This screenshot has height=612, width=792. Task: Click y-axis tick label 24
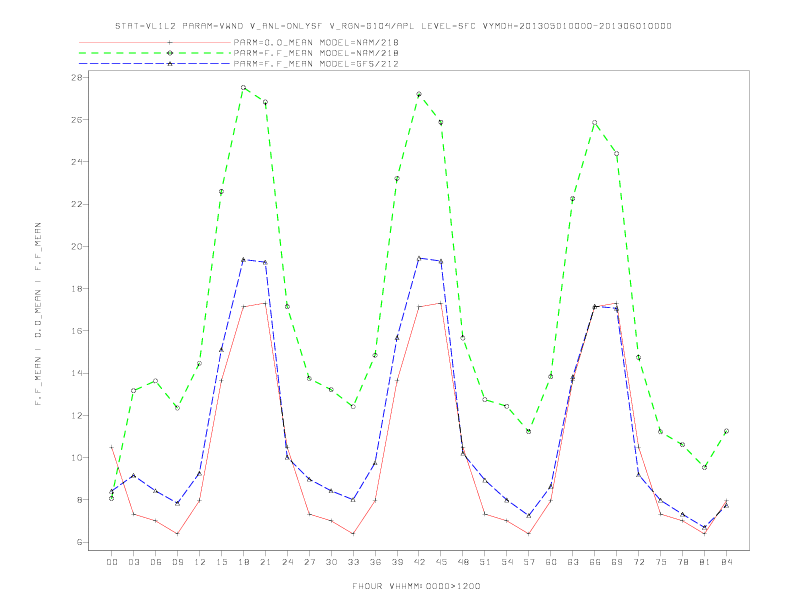77,162
